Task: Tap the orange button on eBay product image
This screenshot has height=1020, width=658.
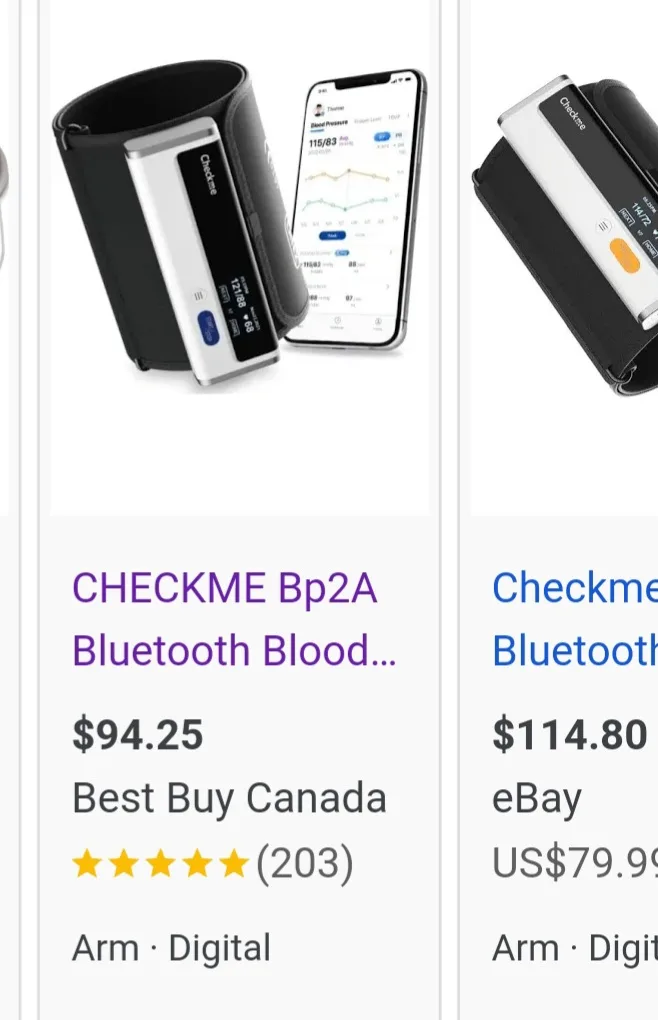Action: [624, 256]
